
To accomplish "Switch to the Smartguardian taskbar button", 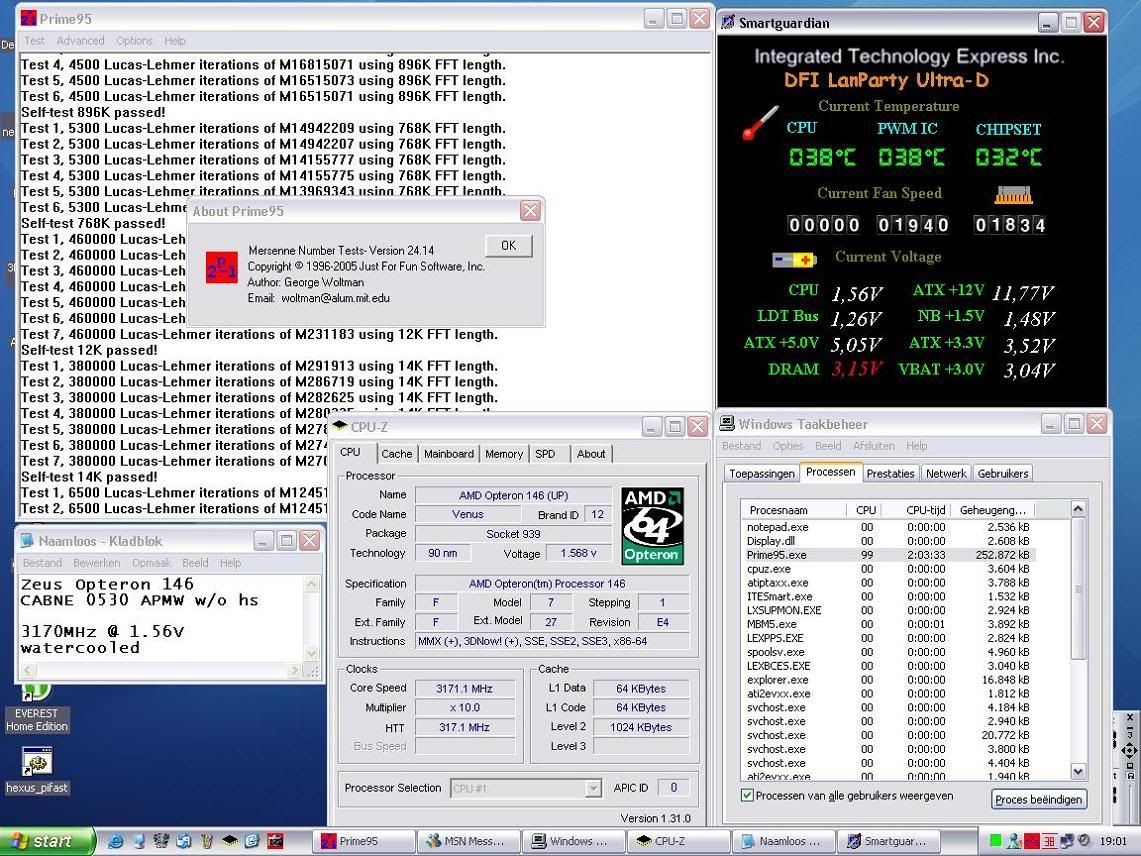I will [888, 841].
